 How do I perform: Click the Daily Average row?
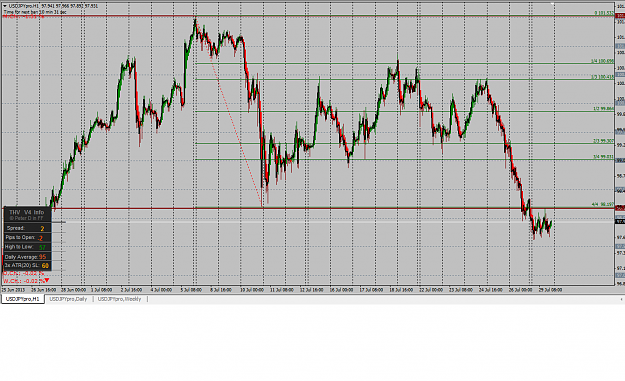click(x=27, y=257)
